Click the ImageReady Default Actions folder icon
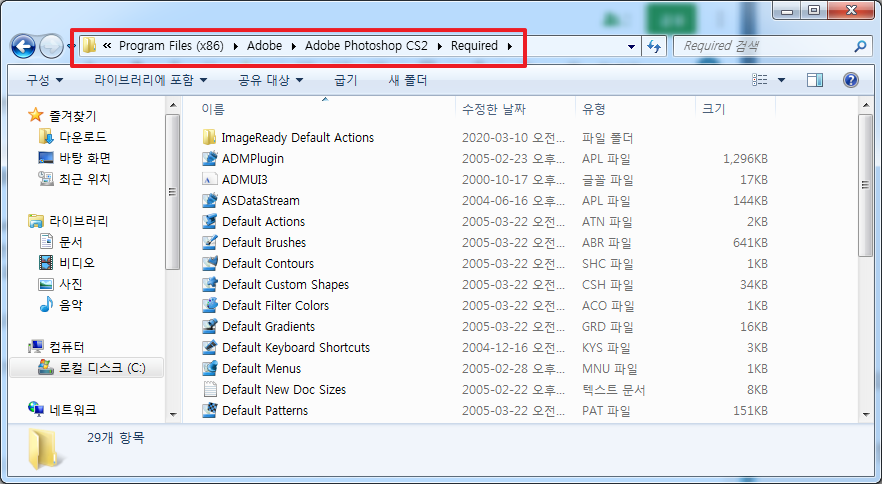The image size is (882, 484). (209, 137)
